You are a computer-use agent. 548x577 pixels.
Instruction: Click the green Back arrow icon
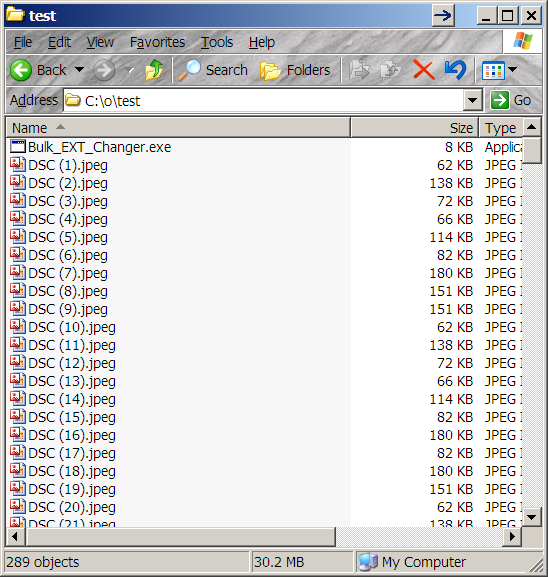[x=21, y=70]
